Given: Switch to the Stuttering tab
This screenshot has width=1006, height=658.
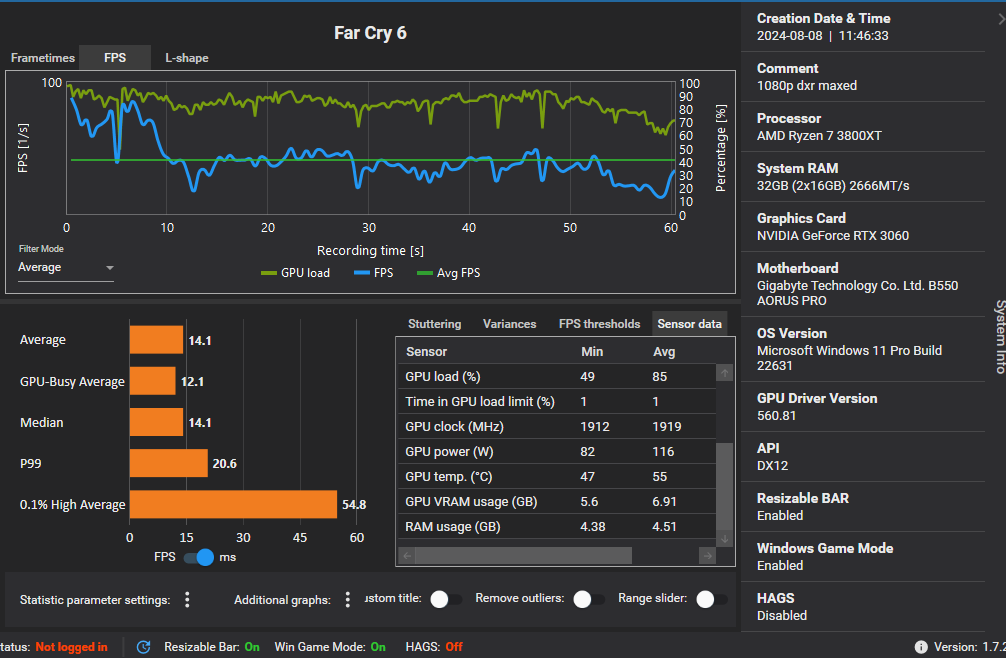Looking at the screenshot, I should pyautogui.click(x=434, y=324).
